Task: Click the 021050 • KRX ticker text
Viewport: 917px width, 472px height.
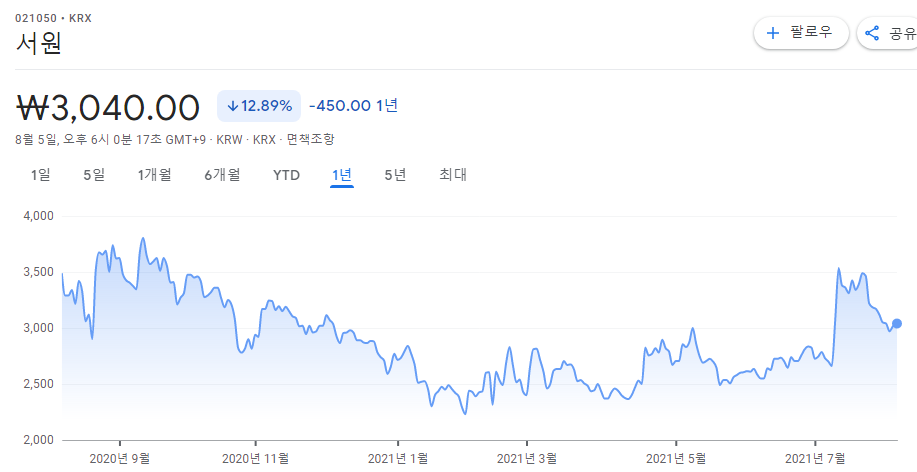Action: point(53,18)
